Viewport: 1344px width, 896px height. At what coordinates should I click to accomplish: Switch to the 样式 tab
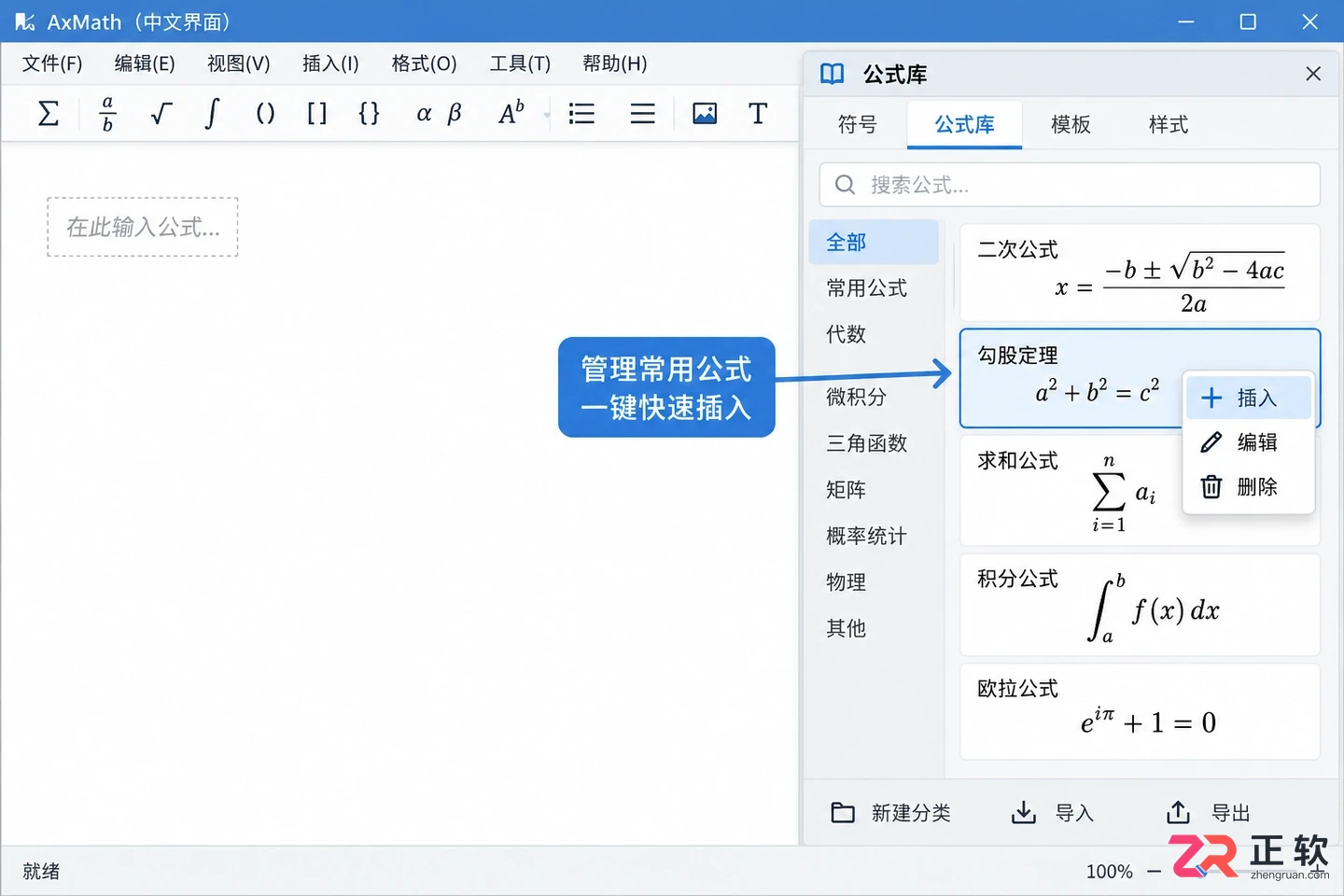click(1169, 124)
